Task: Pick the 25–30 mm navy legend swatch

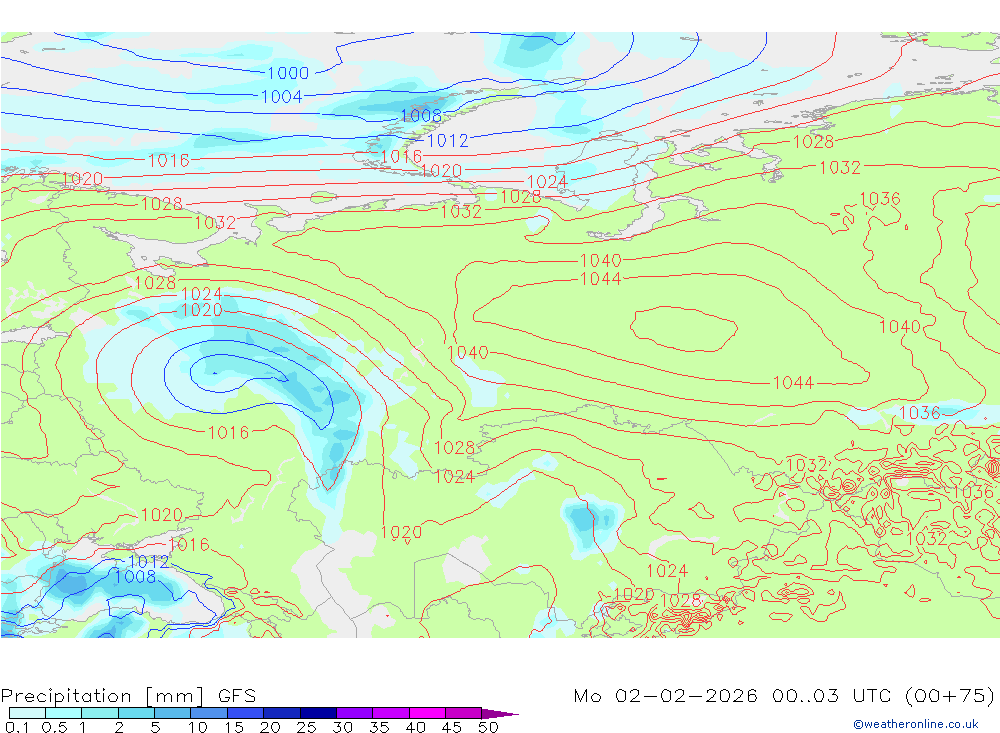Action: 318,713
